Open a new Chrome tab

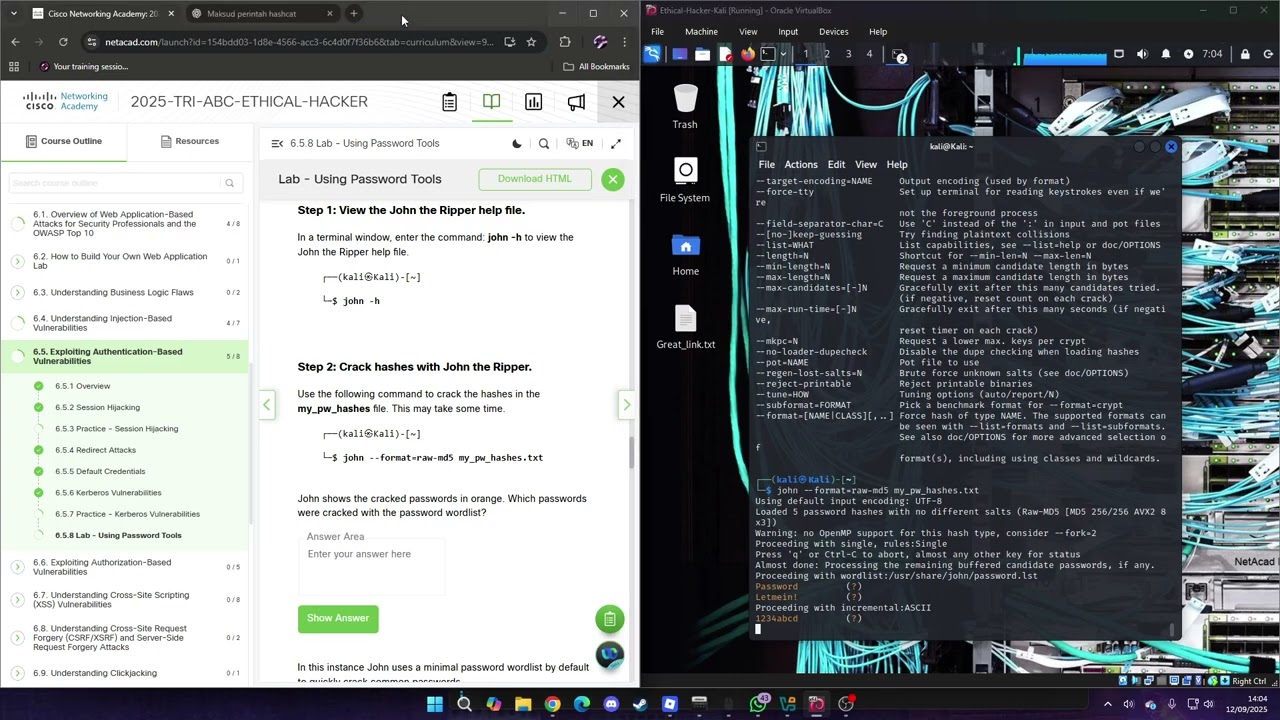(354, 14)
